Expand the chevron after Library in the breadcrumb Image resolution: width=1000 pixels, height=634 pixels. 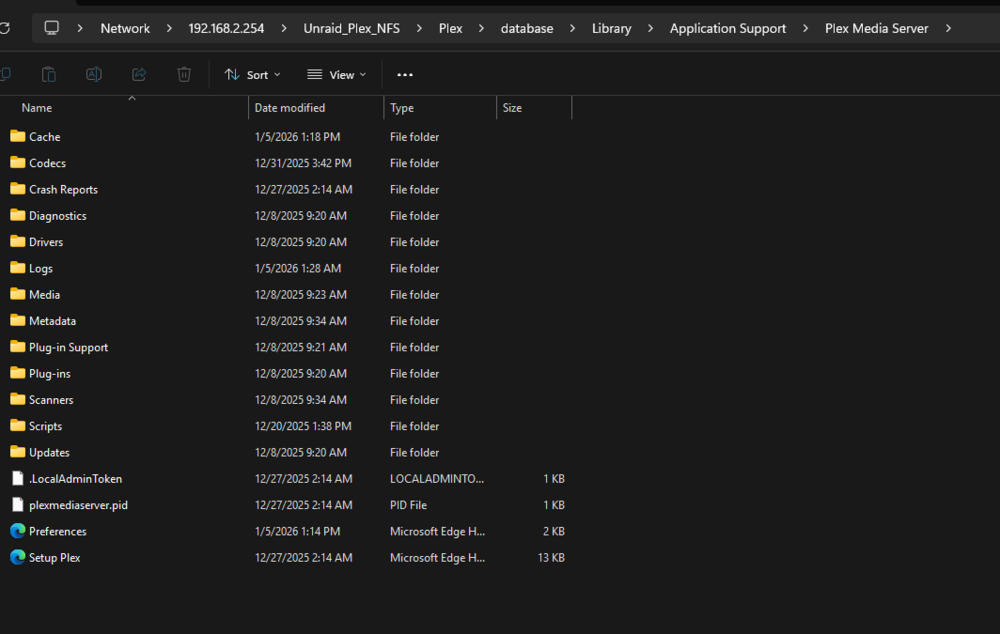click(x=651, y=28)
